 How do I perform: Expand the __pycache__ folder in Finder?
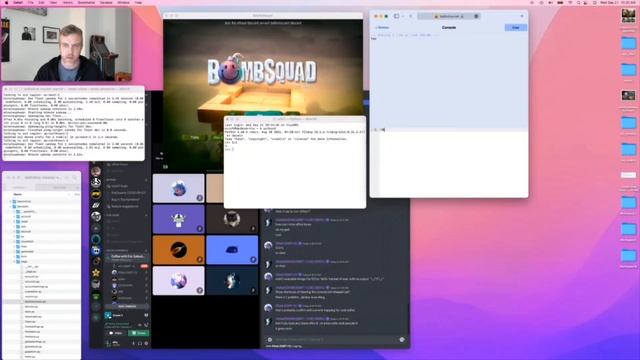click(x=15, y=211)
